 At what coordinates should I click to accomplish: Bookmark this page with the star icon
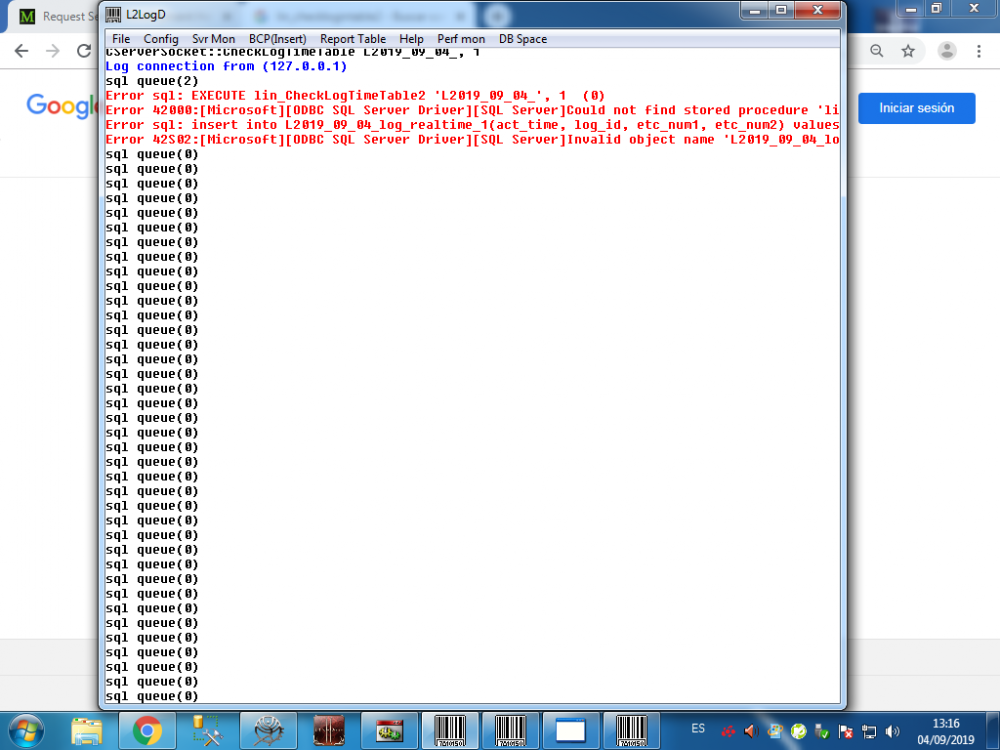click(x=908, y=51)
